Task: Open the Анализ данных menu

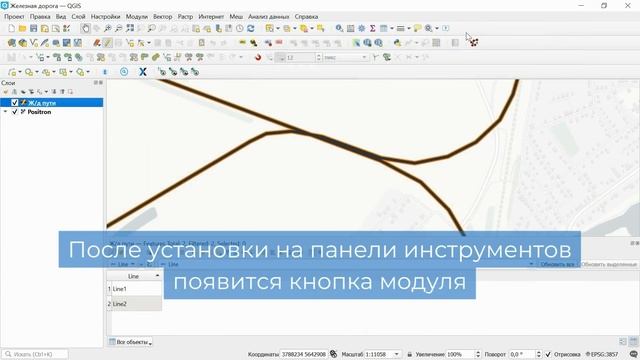Action: [269, 17]
